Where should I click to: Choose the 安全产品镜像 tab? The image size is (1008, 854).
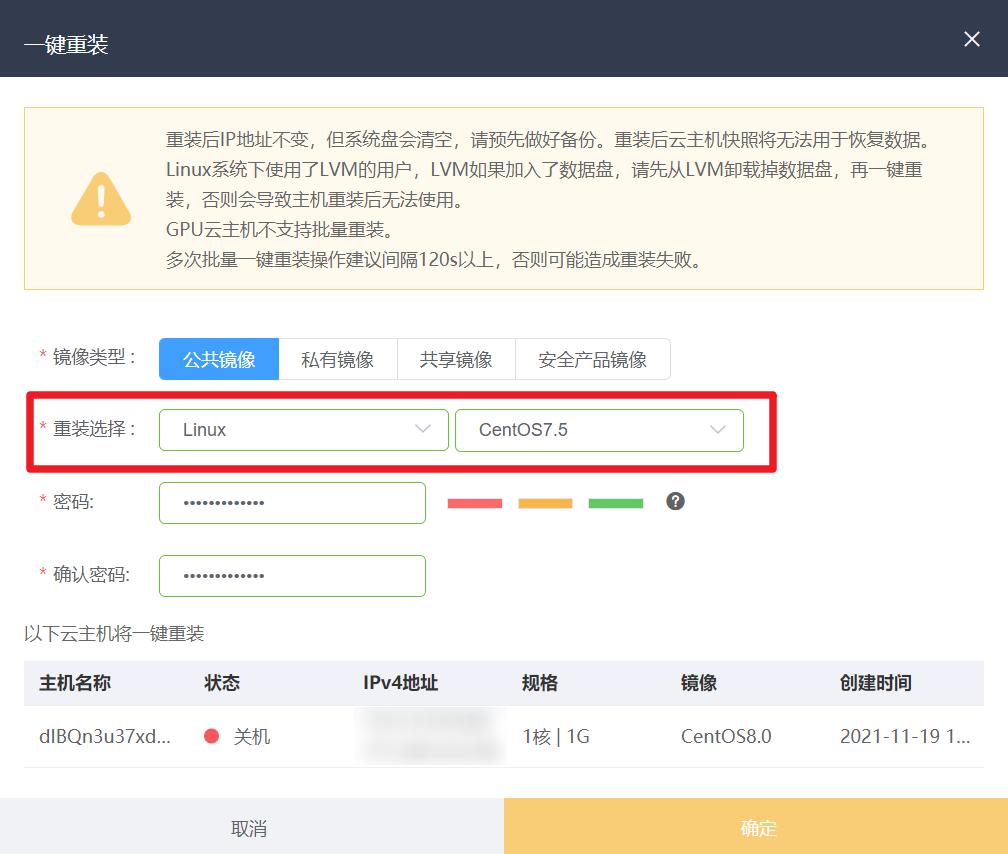tap(593, 359)
